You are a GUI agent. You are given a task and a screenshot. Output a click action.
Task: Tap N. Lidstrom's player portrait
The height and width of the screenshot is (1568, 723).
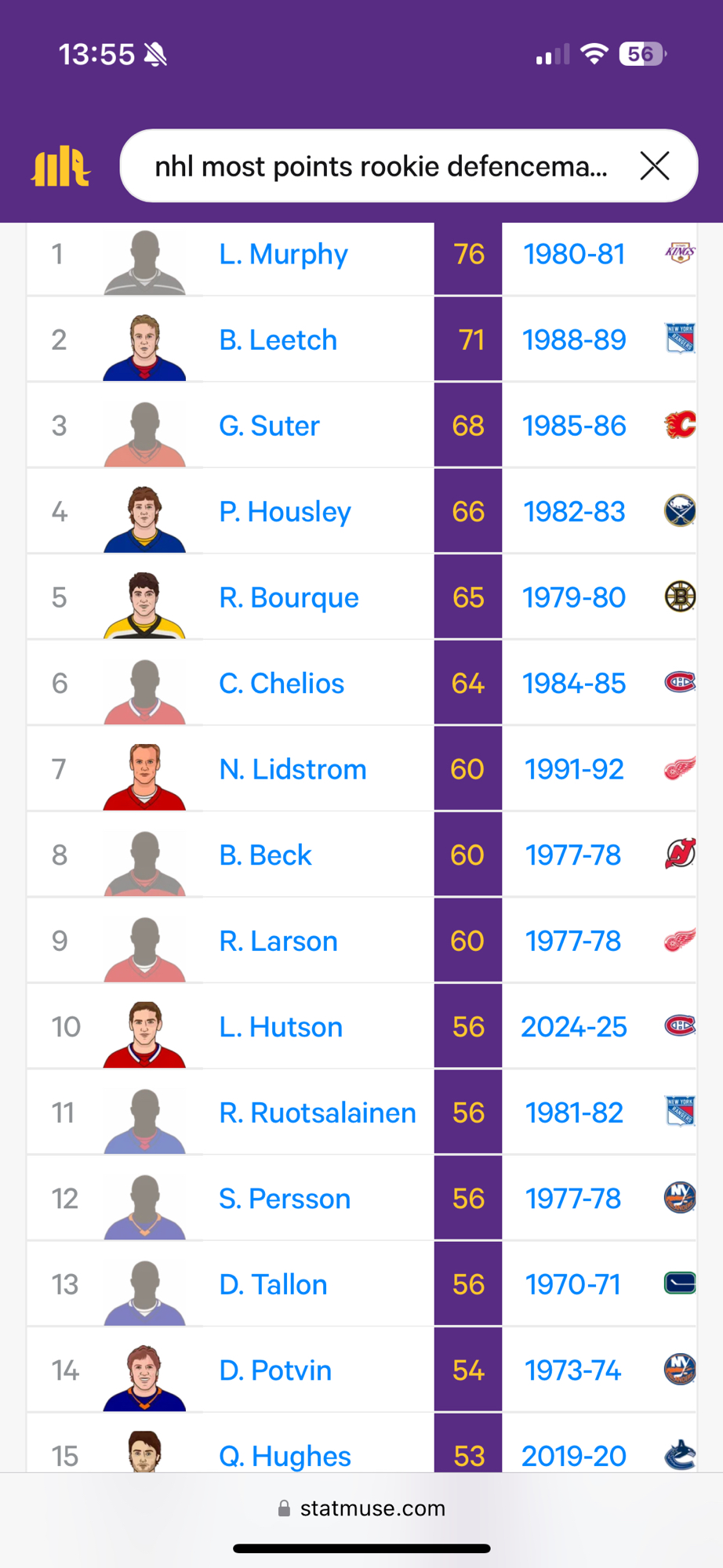[145, 775]
